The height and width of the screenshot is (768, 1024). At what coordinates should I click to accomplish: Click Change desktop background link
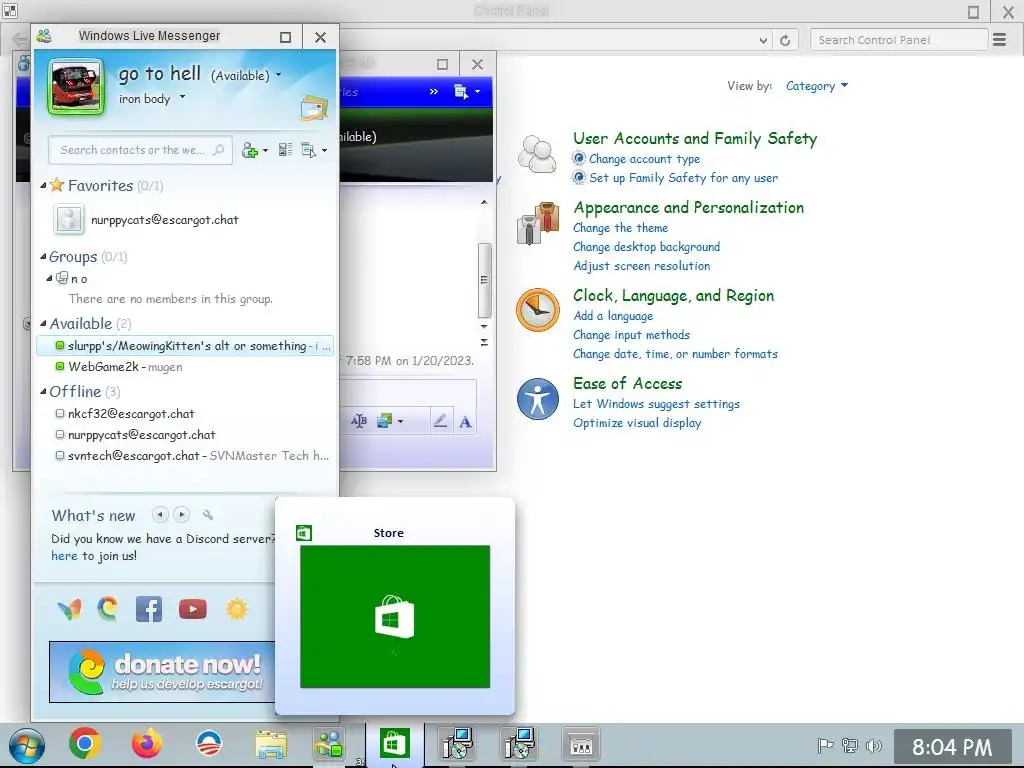(647, 247)
